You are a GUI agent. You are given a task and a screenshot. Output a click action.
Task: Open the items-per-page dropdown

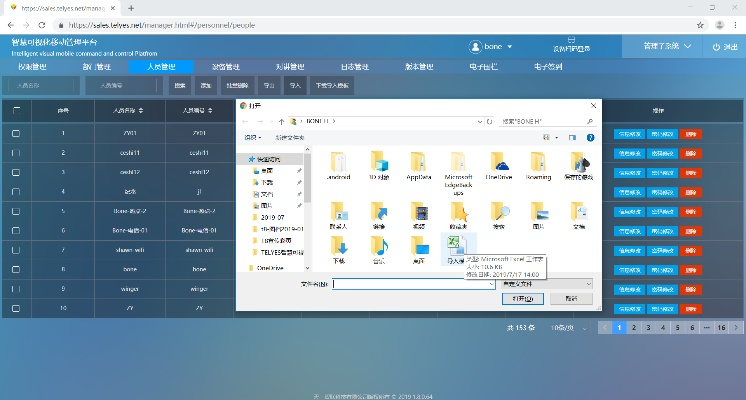coord(569,327)
